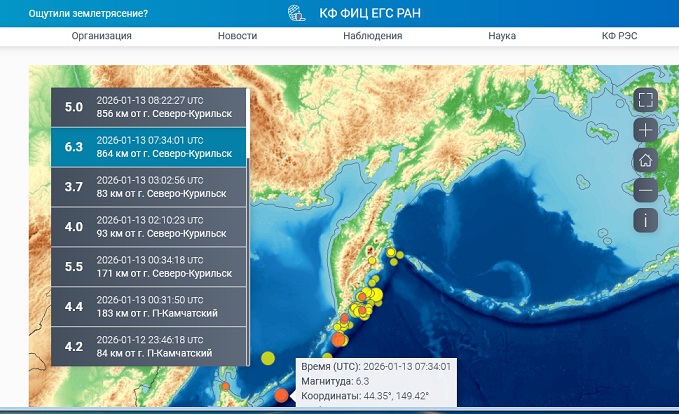This screenshot has height=414, width=679.
Task: Select the magnitude 5.0 event at 08:22:27
Action: tap(149, 107)
